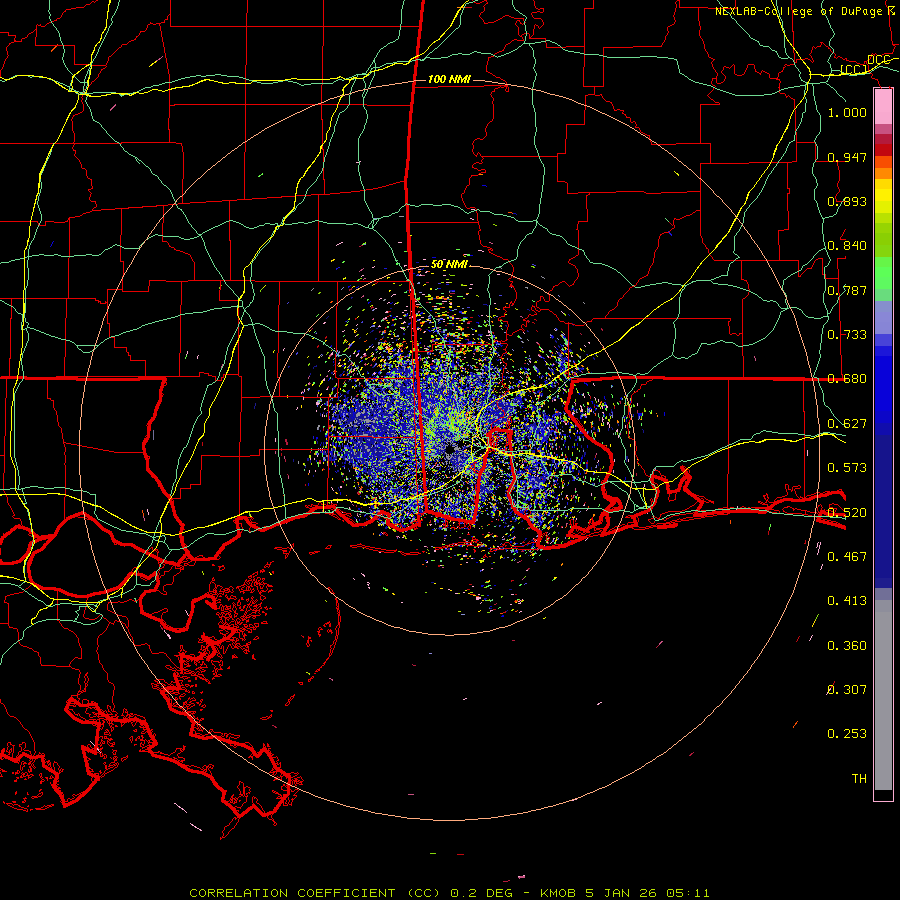The width and height of the screenshot is (900, 900).
Task: Click the 0.893 color scale value
Action: [x=847, y=201]
